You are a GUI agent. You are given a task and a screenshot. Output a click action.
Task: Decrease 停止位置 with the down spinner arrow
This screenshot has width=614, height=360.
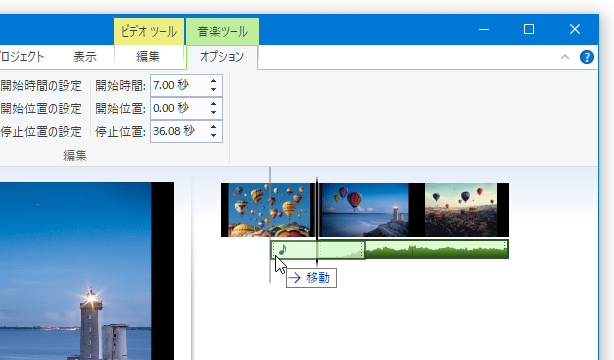click(x=213, y=136)
